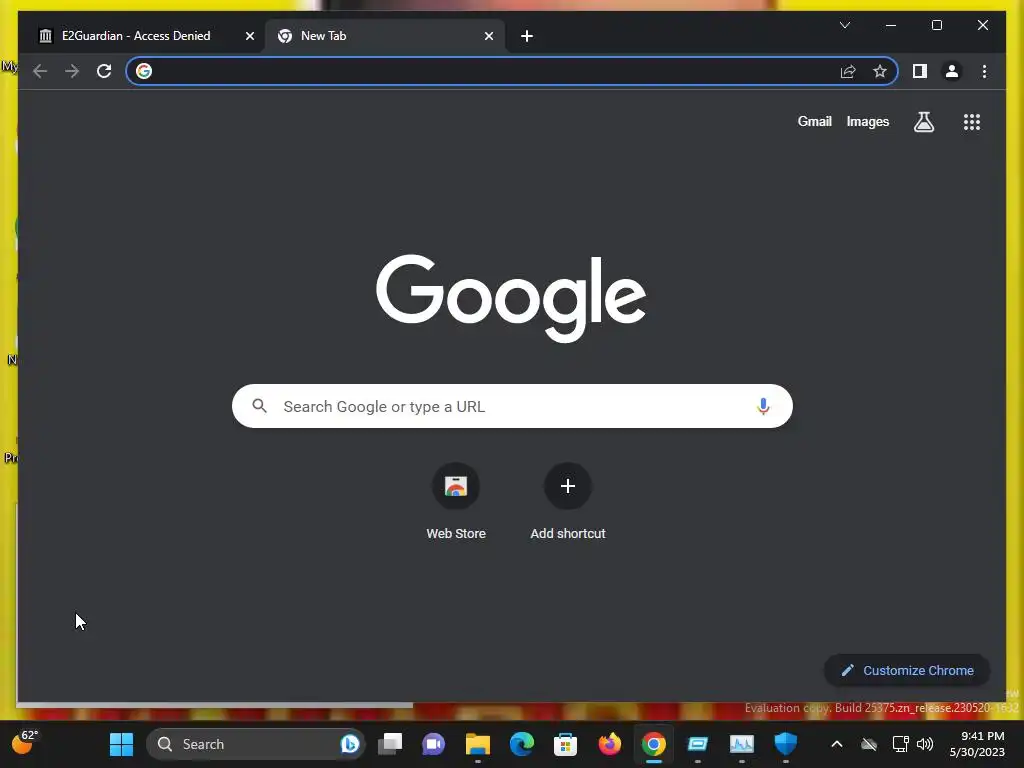Viewport: 1024px width, 768px height.
Task: Open the volume speaker tray icon
Action: click(x=925, y=744)
